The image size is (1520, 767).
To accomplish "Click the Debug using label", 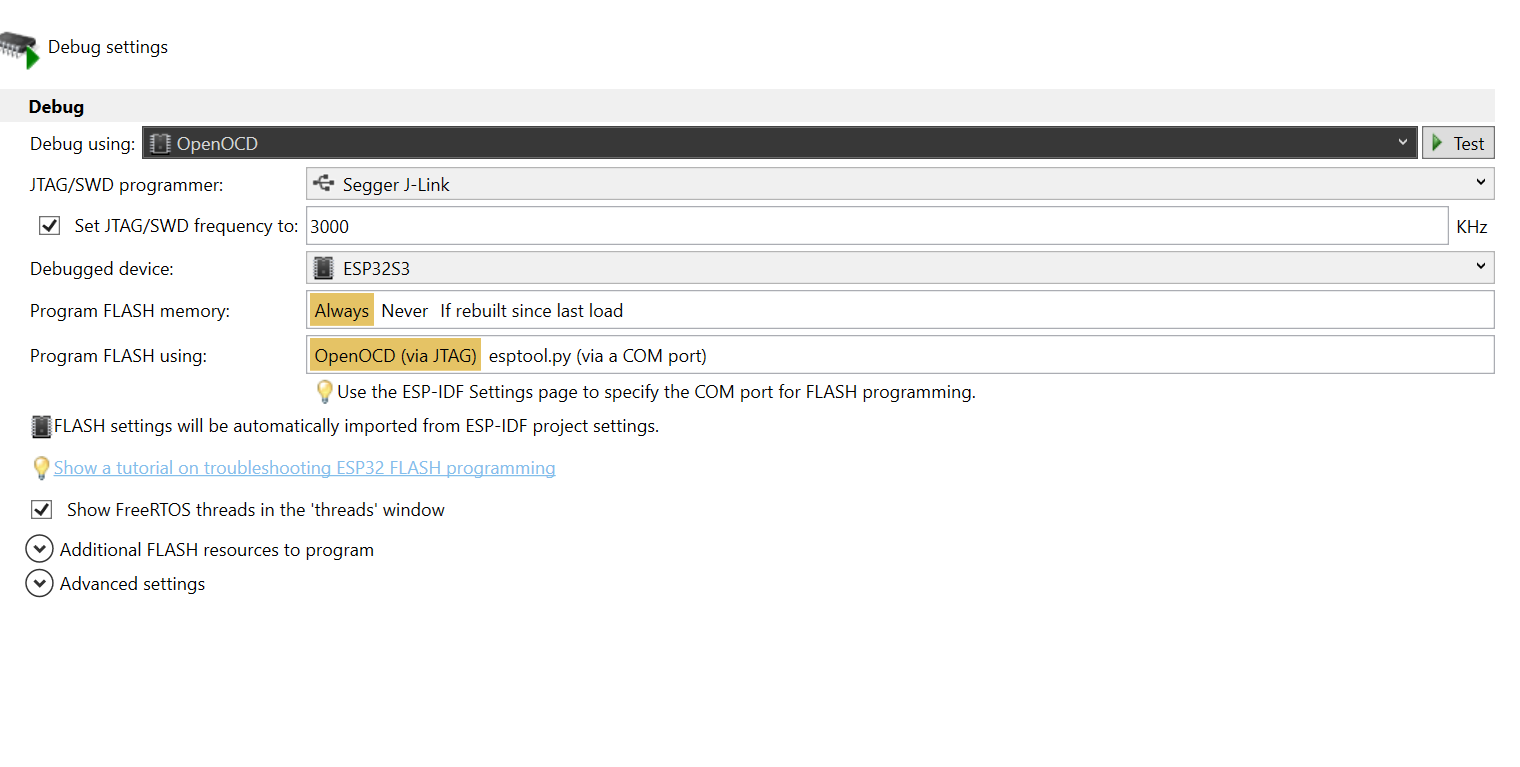I will 82,144.
